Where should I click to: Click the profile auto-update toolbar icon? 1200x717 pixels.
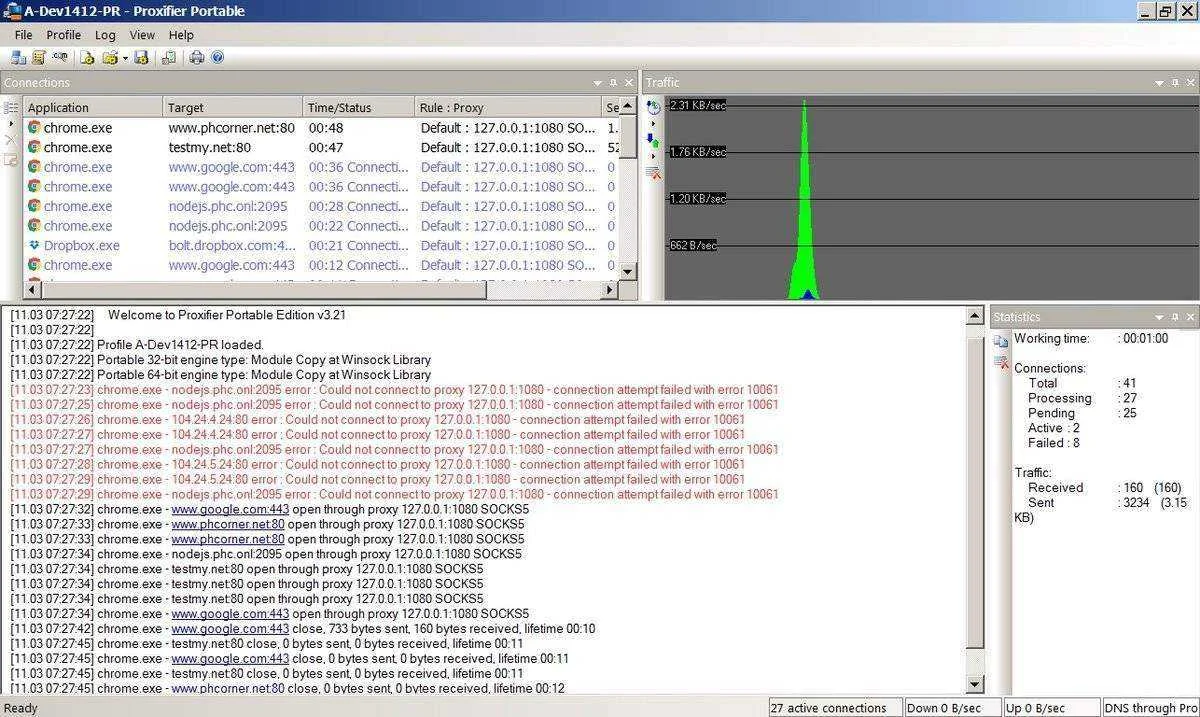click(x=168, y=58)
